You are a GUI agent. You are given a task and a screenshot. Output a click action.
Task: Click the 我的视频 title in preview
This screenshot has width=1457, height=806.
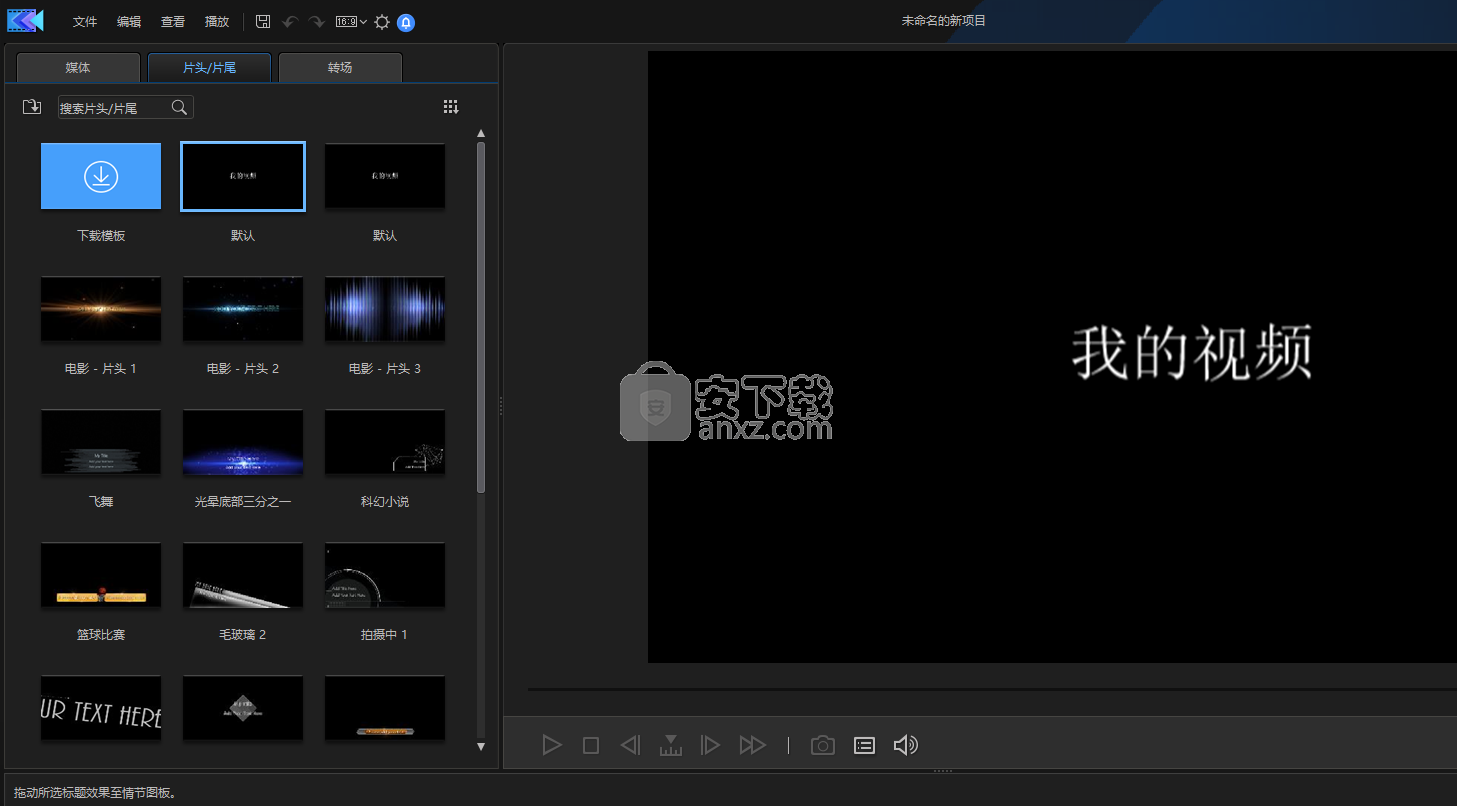pyautogui.click(x=1192, y=352)
